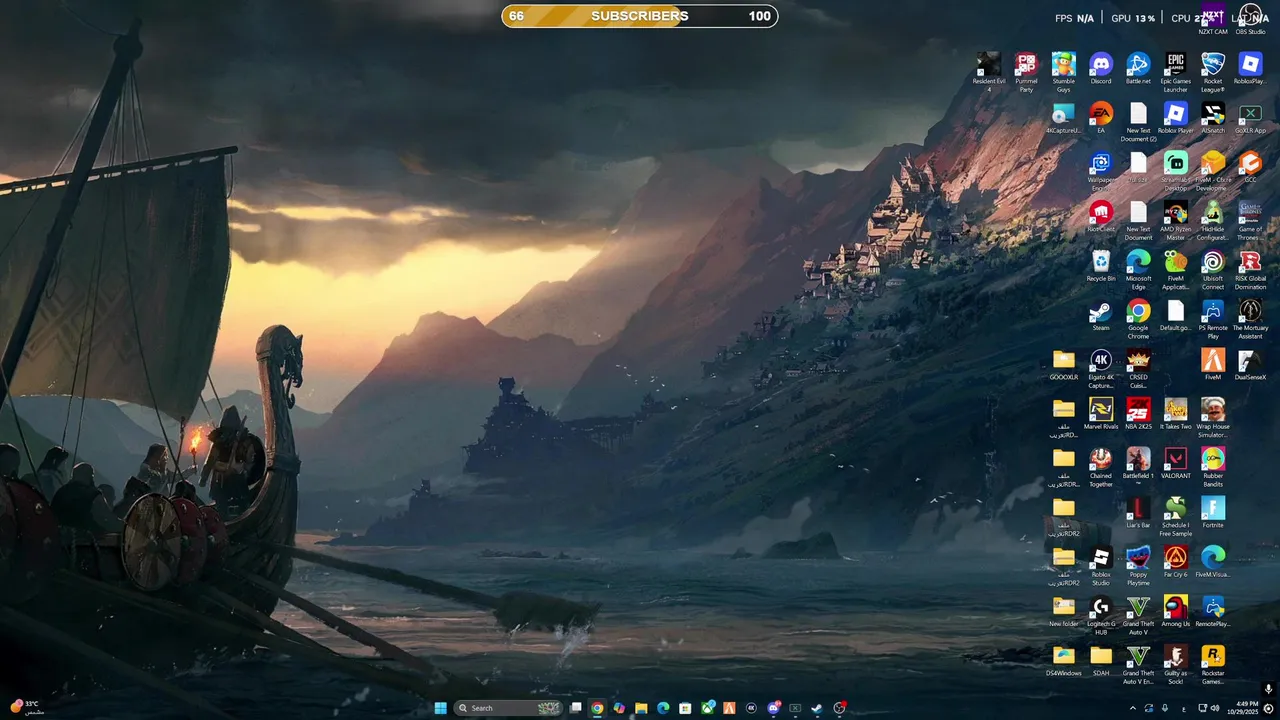Select the Pummel Party icon

tap(1026, 73)
